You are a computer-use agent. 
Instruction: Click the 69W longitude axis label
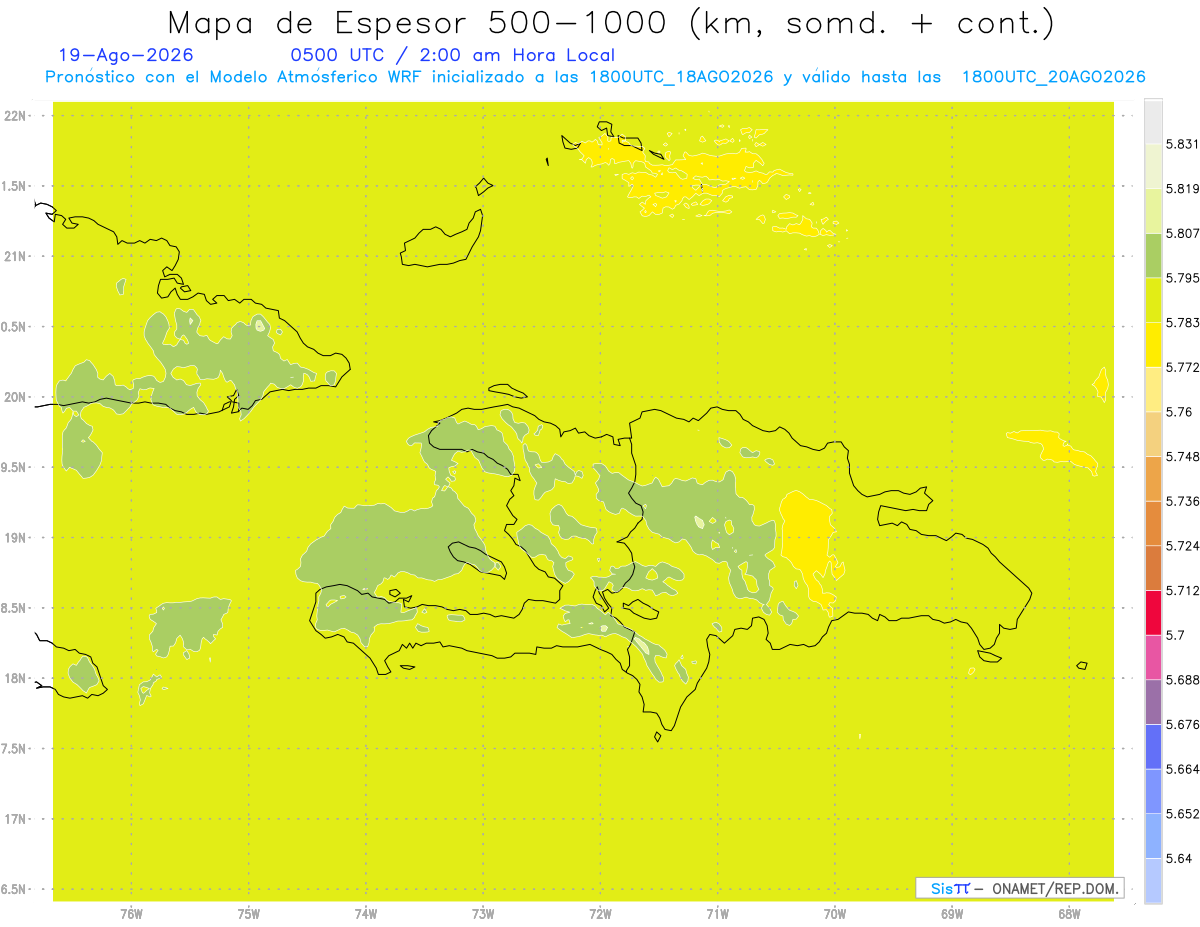[x=952, y=914]
